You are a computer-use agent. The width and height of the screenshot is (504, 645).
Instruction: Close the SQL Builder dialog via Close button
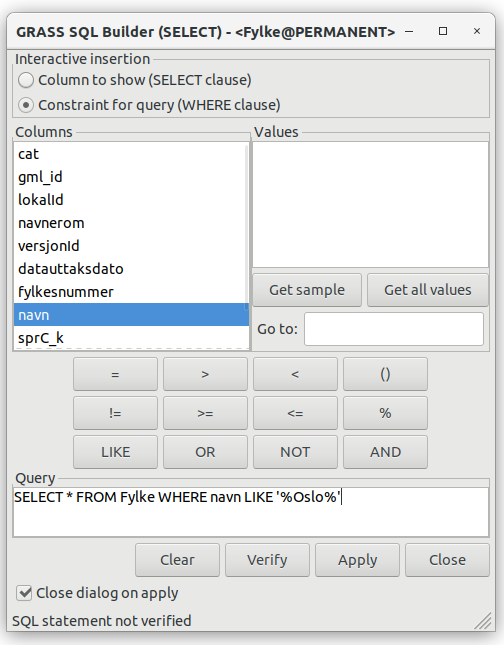[x=448, y=560]
